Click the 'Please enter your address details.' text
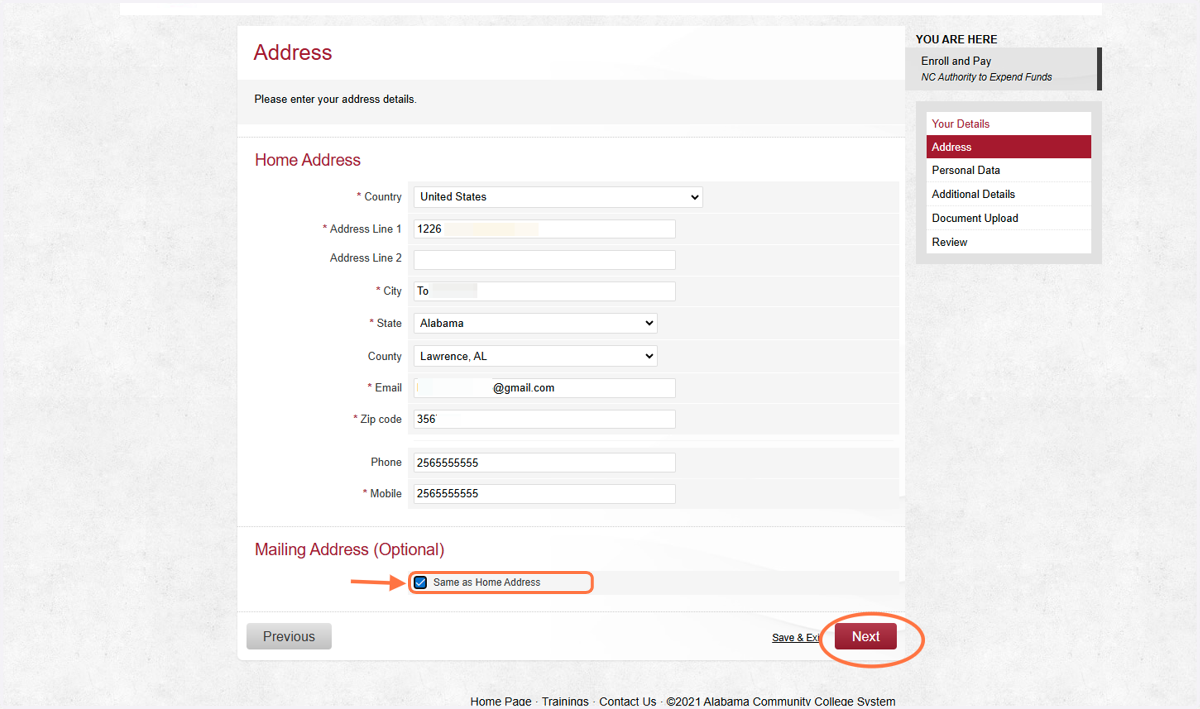This screenshot has width=1200, height=709. click(x=335, y=100)
